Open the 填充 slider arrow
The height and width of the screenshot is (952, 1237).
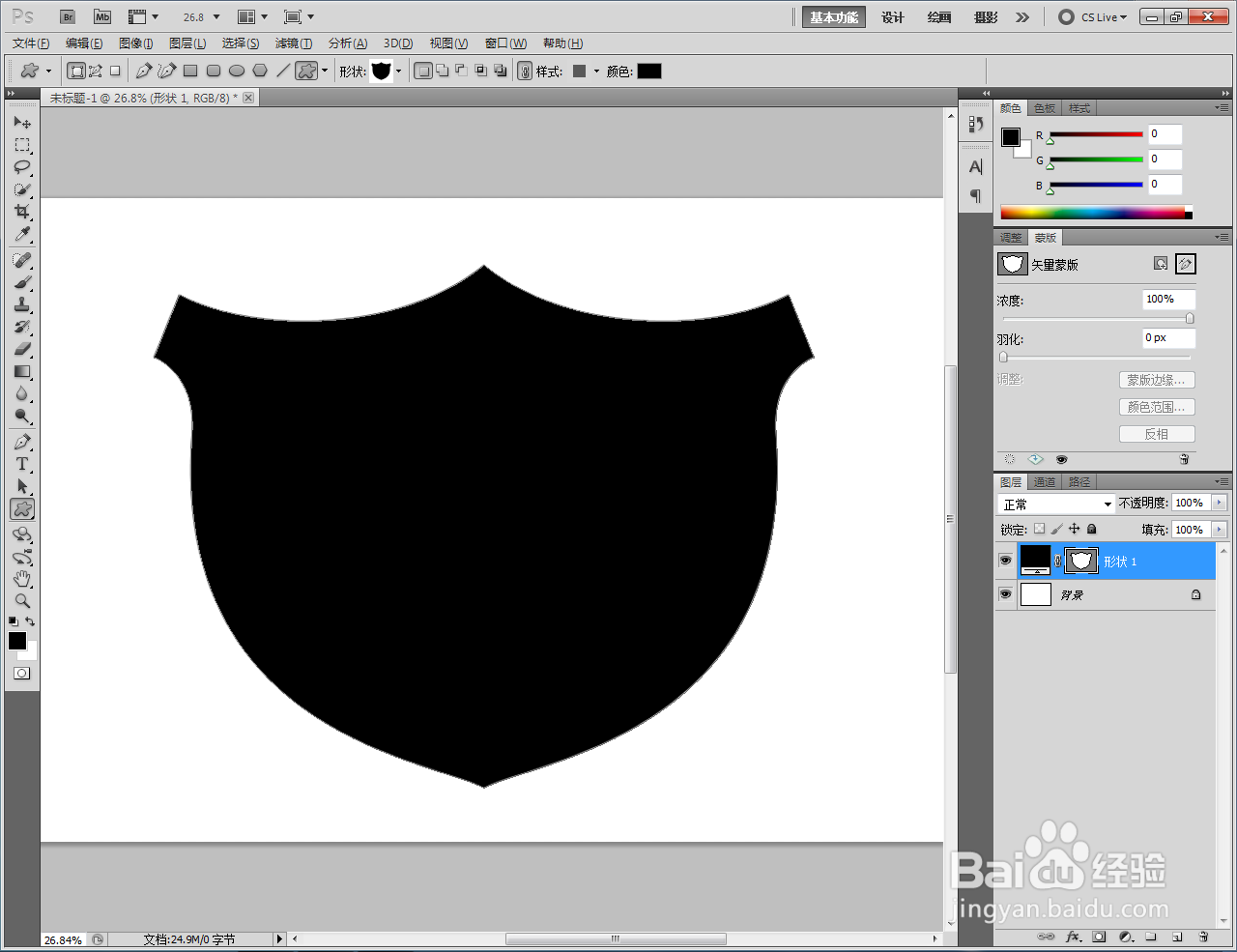(1219, 530)
